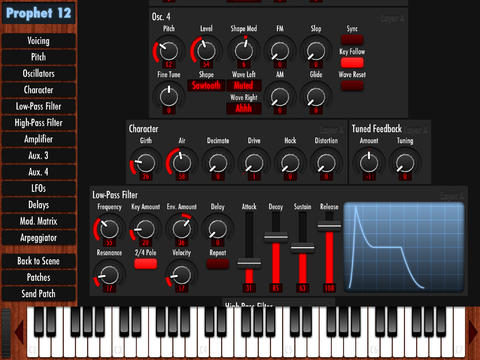
Task: Click the Character Air knob
Action: (x=182, y=163)
